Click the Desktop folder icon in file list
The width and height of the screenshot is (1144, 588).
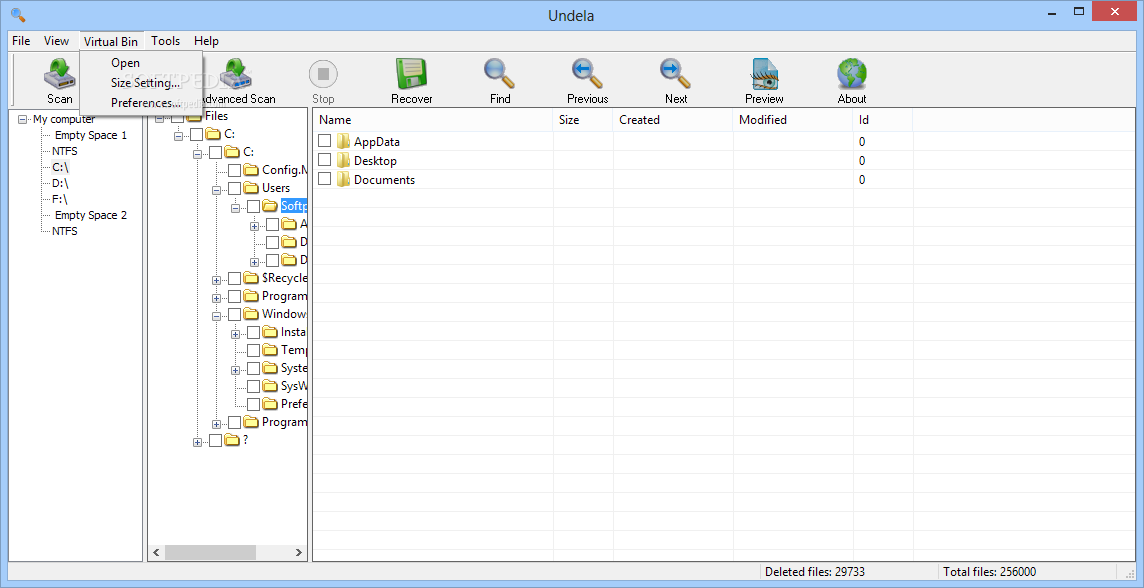point(344,160)
